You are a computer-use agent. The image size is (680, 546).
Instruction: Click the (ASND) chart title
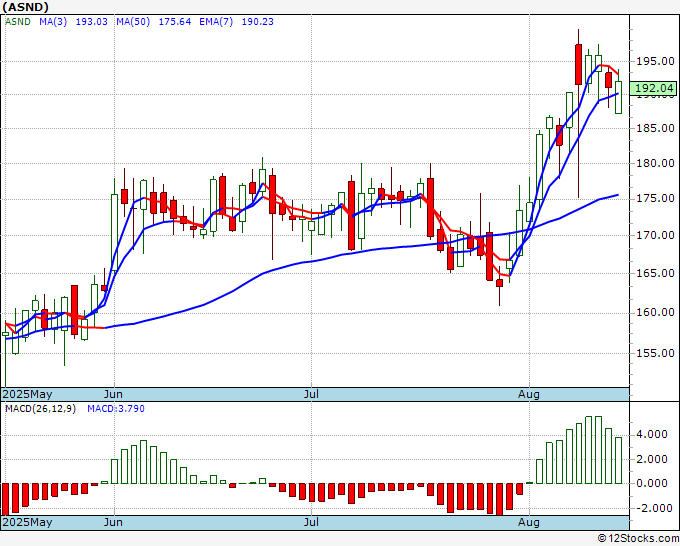point(25,7)
